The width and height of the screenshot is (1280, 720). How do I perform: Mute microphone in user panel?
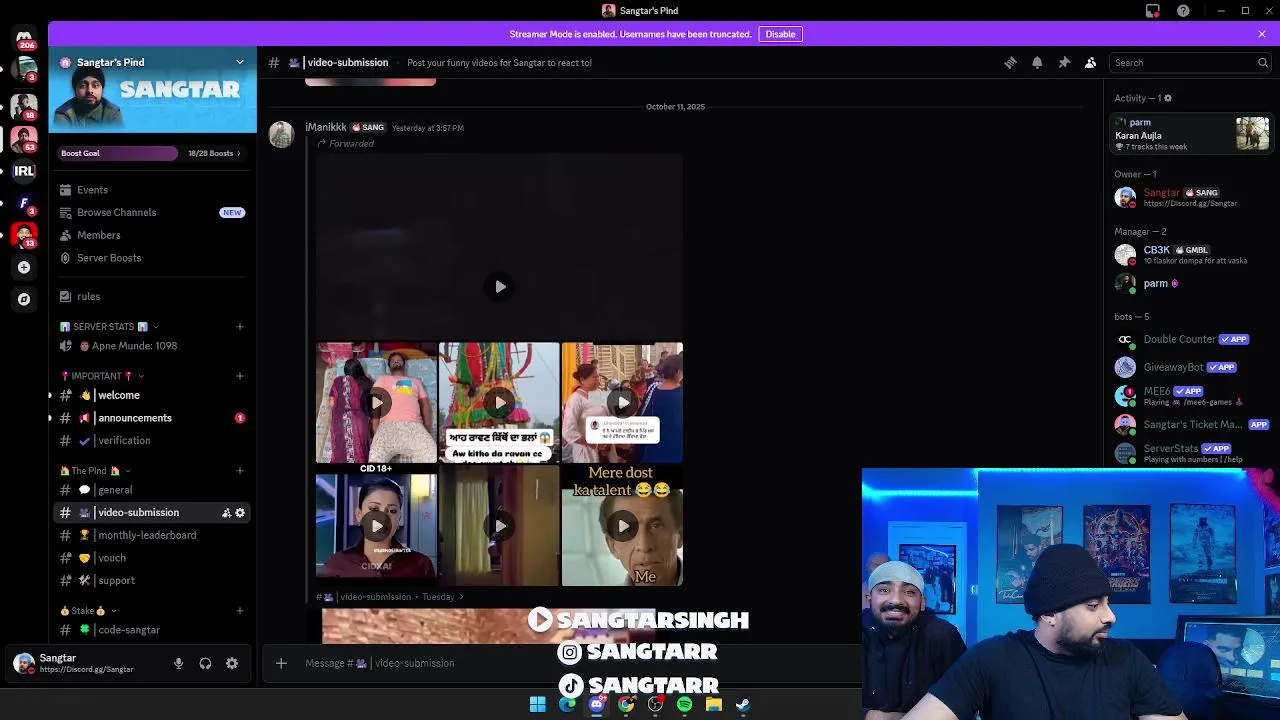(x=178, y=663)
